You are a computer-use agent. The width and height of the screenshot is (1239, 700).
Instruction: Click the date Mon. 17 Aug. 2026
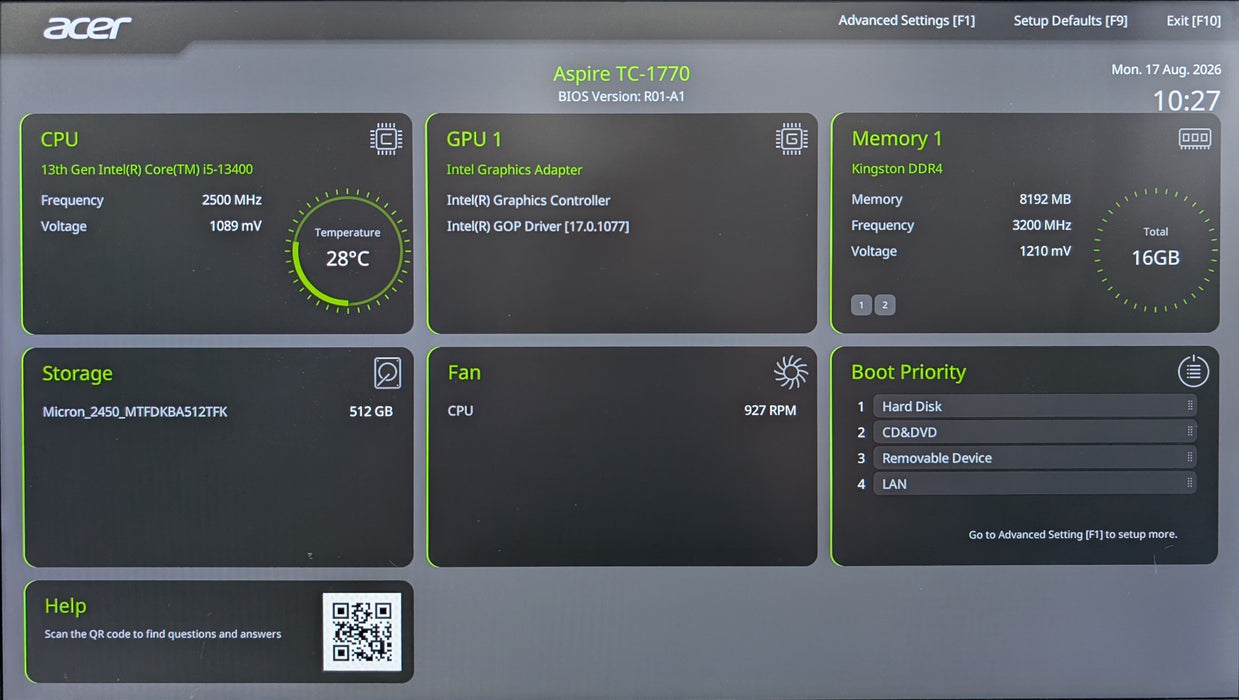coord(1166,69)
